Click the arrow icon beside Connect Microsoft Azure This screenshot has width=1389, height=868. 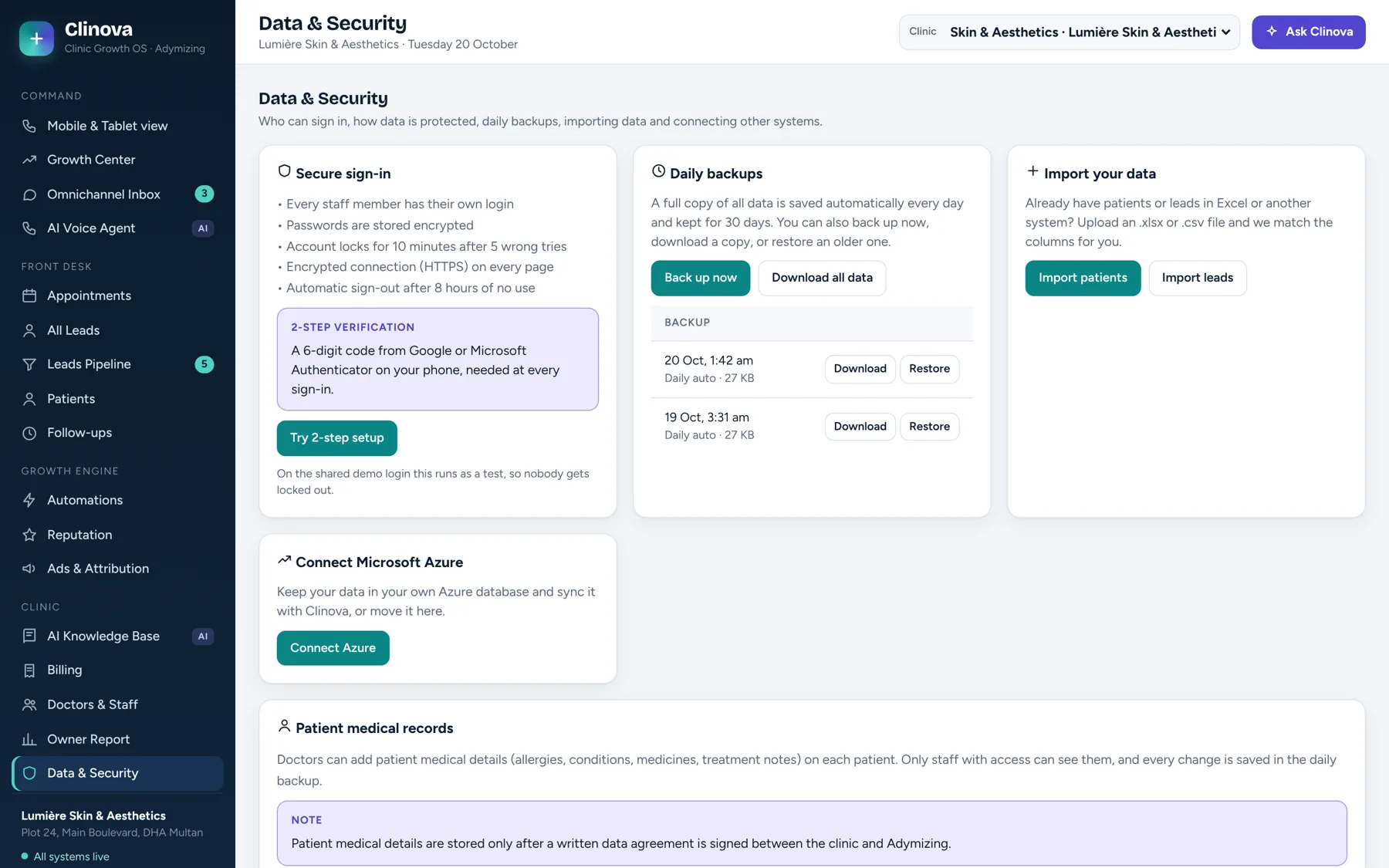pos(284,560)
